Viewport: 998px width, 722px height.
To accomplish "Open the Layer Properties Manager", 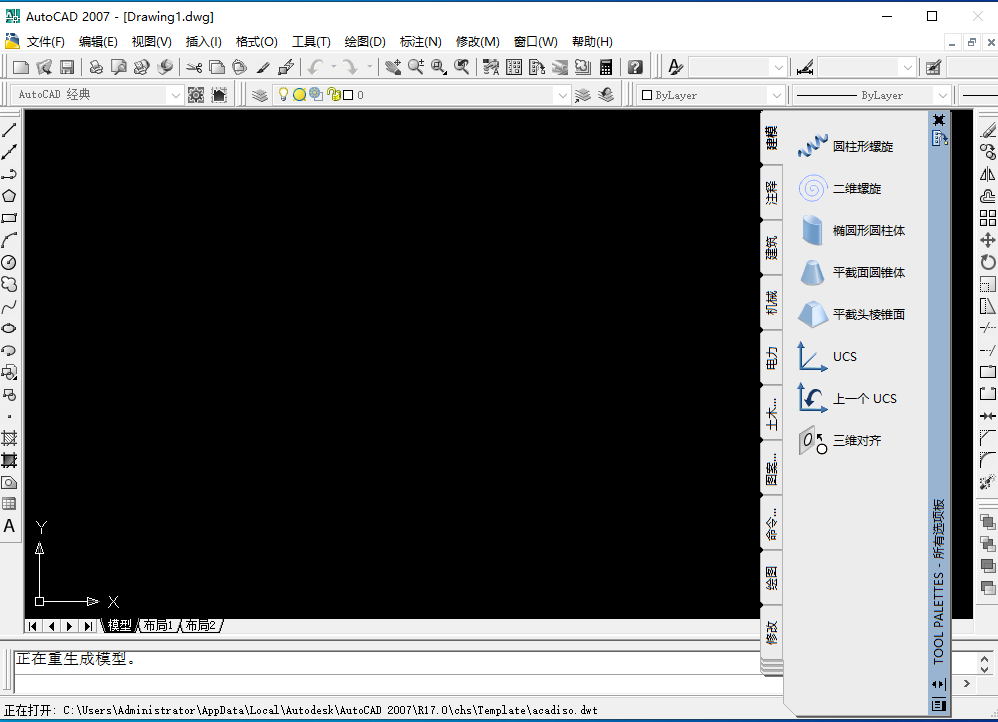I will (x=258, y=94).
